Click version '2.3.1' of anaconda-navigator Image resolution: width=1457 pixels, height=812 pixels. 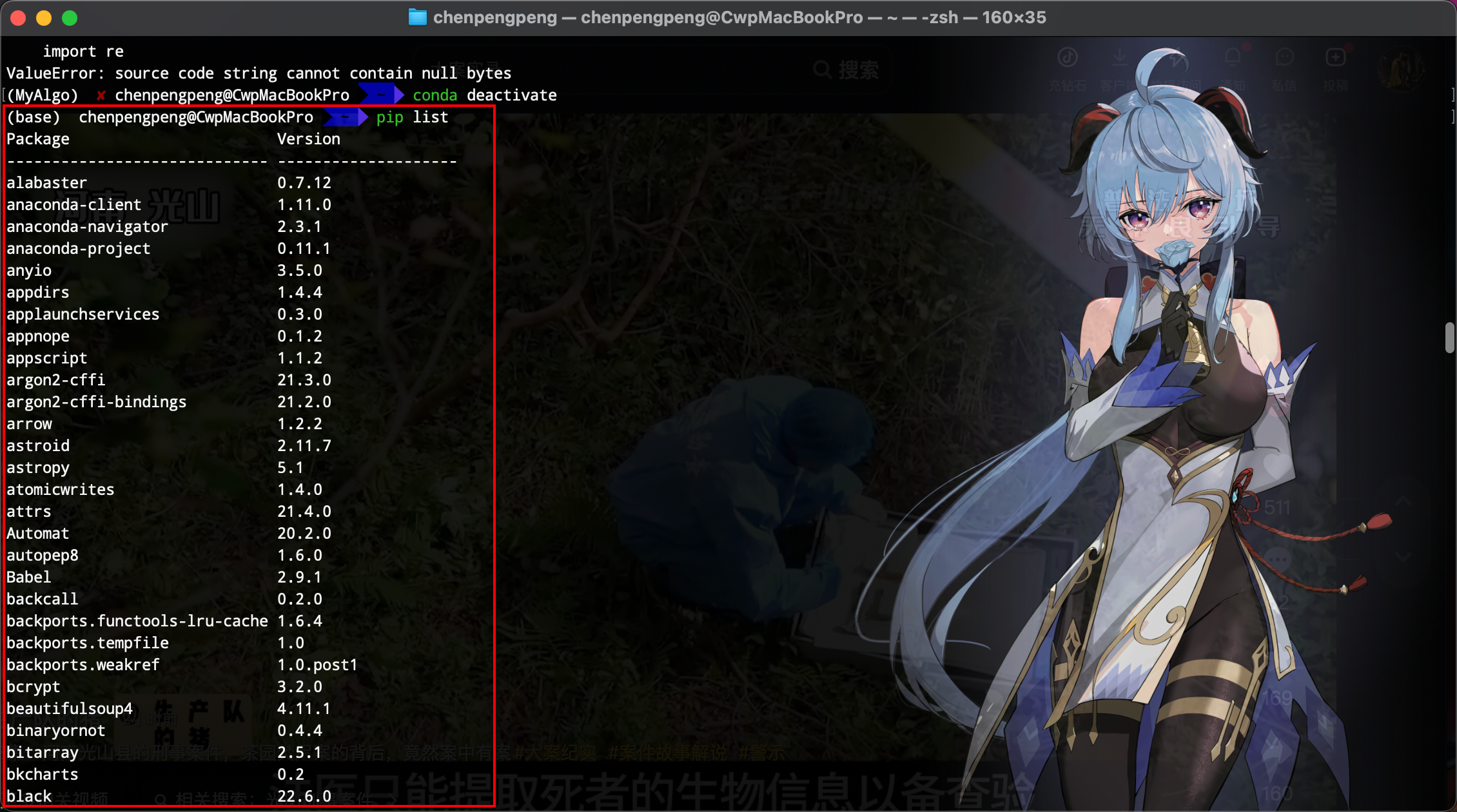(300, 227)
